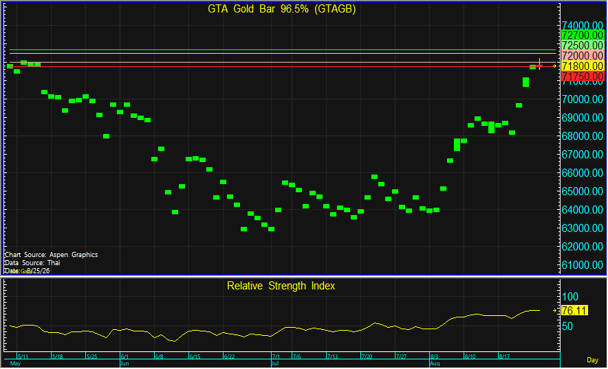Click the RSI value 76.11 label
608x369 pixels.
click(574, 310)
